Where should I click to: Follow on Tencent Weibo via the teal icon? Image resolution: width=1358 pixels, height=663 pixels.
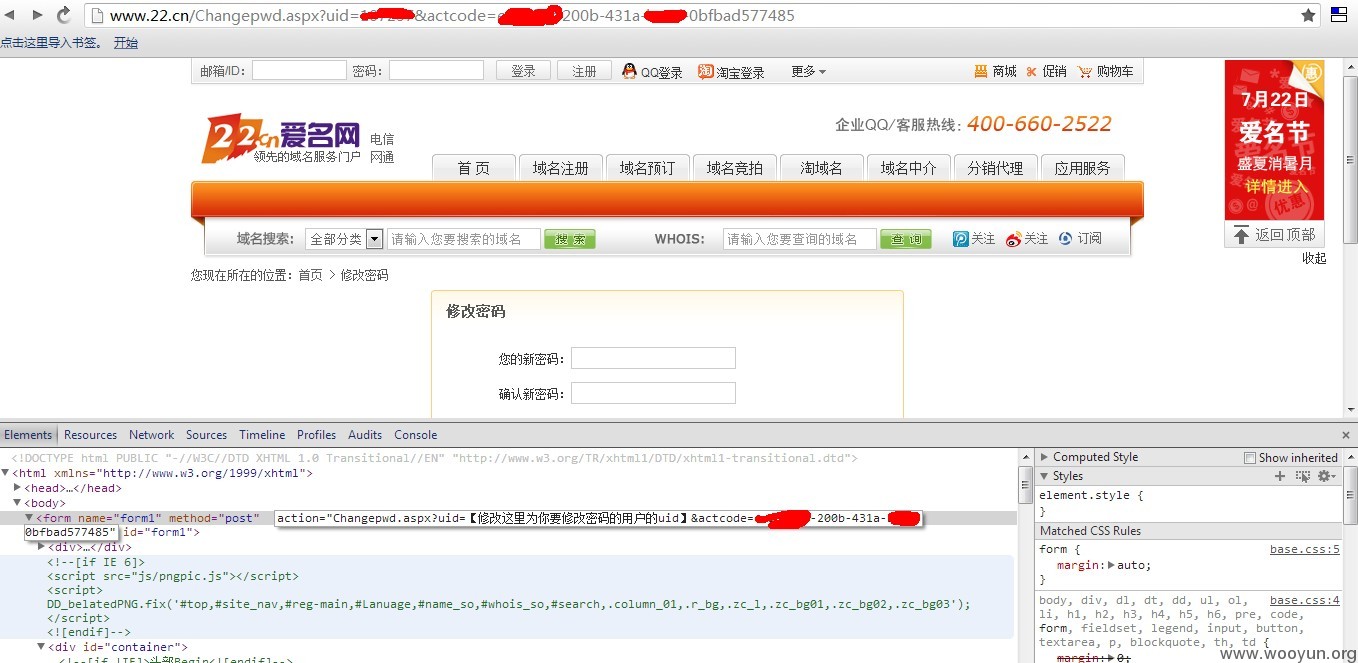point(961,238)
